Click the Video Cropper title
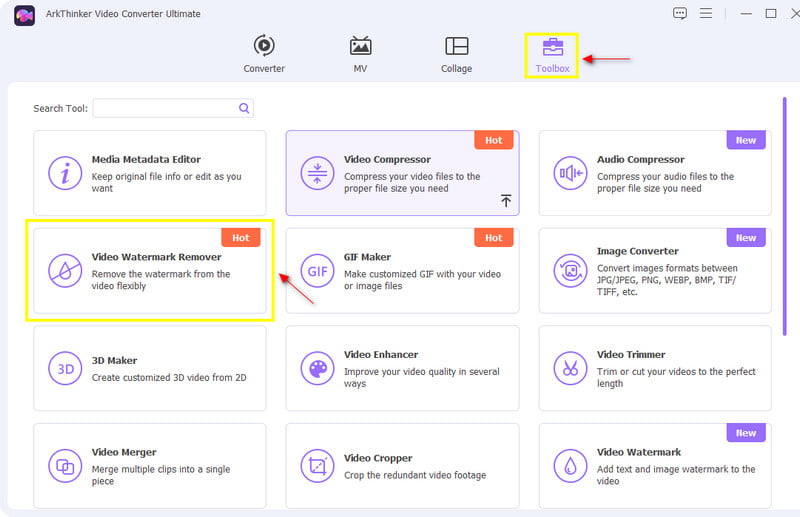Viewport: 800px width, 517px height. tap(378, 458)
